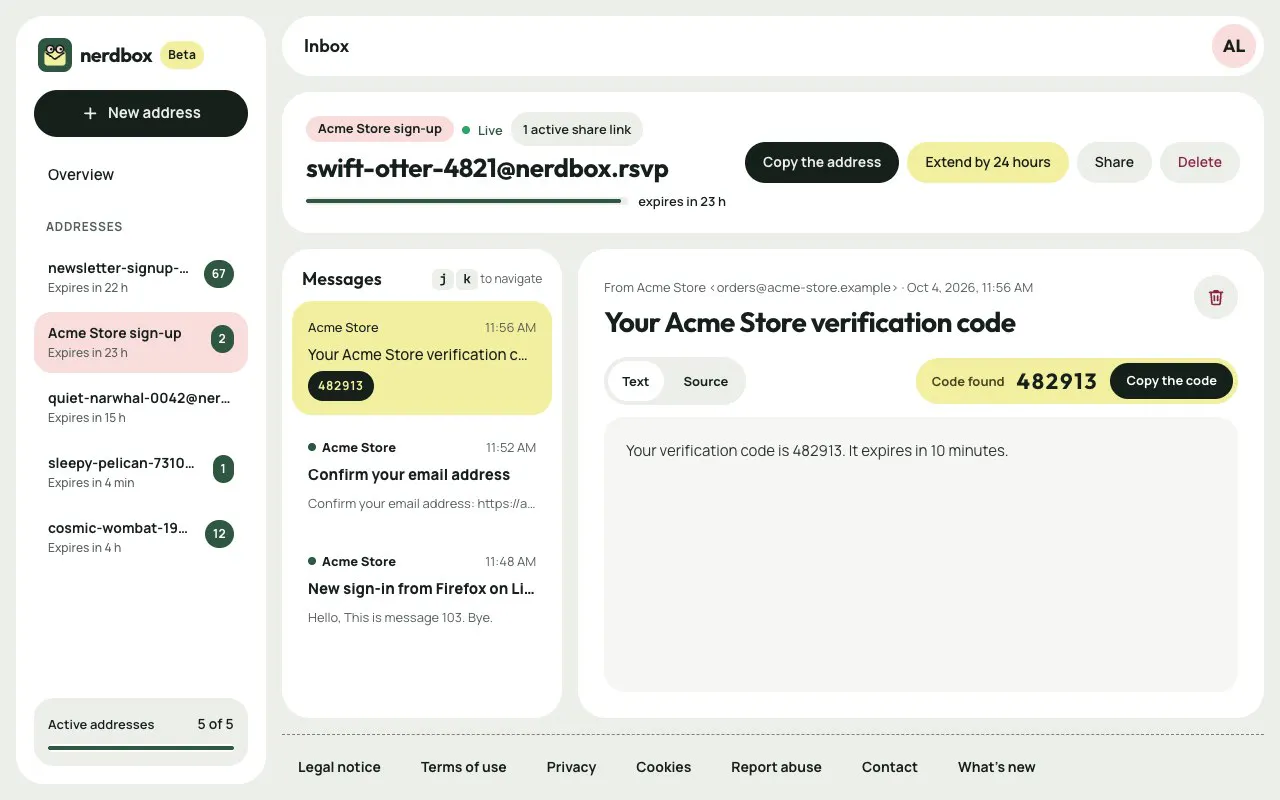
Task: Open the Confirm your email address message
Action: pyautogui.click(x=422, y=475)
